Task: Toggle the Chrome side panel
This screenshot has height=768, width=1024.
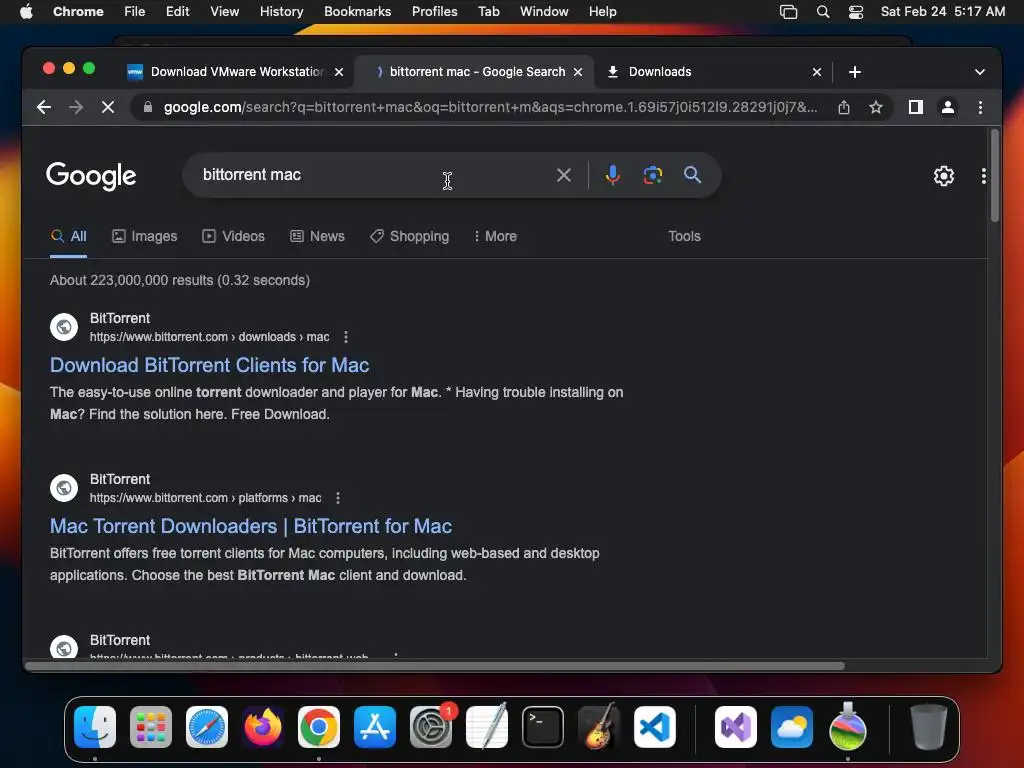Action: pos(916,107)
